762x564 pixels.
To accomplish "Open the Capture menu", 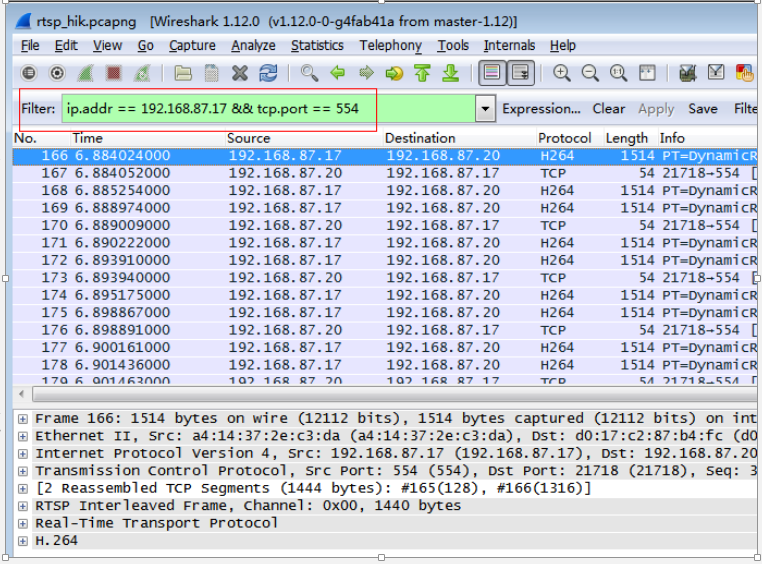I will [x=192, y=46].
